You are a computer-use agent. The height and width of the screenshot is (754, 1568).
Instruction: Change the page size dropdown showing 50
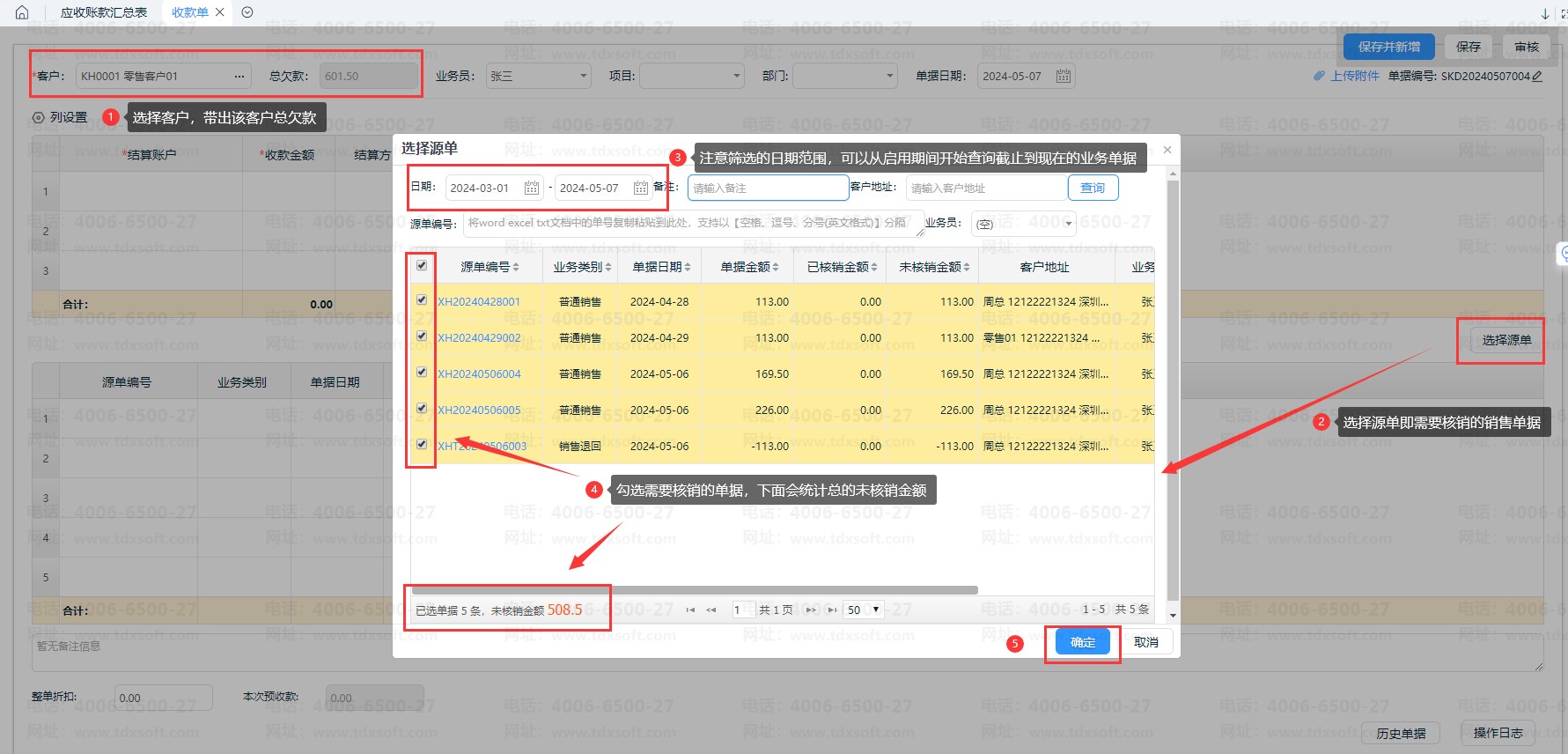click(x=863, y=610)
